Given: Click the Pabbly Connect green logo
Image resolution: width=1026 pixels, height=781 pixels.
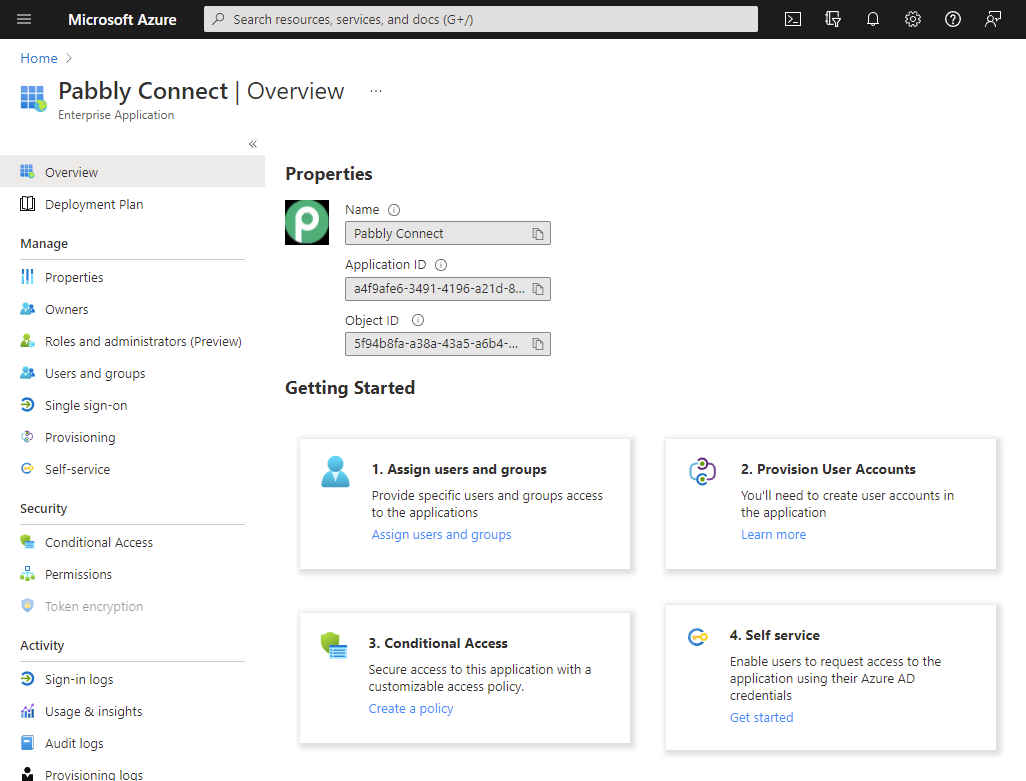Looking at the screenshot, I should (307, 222).
